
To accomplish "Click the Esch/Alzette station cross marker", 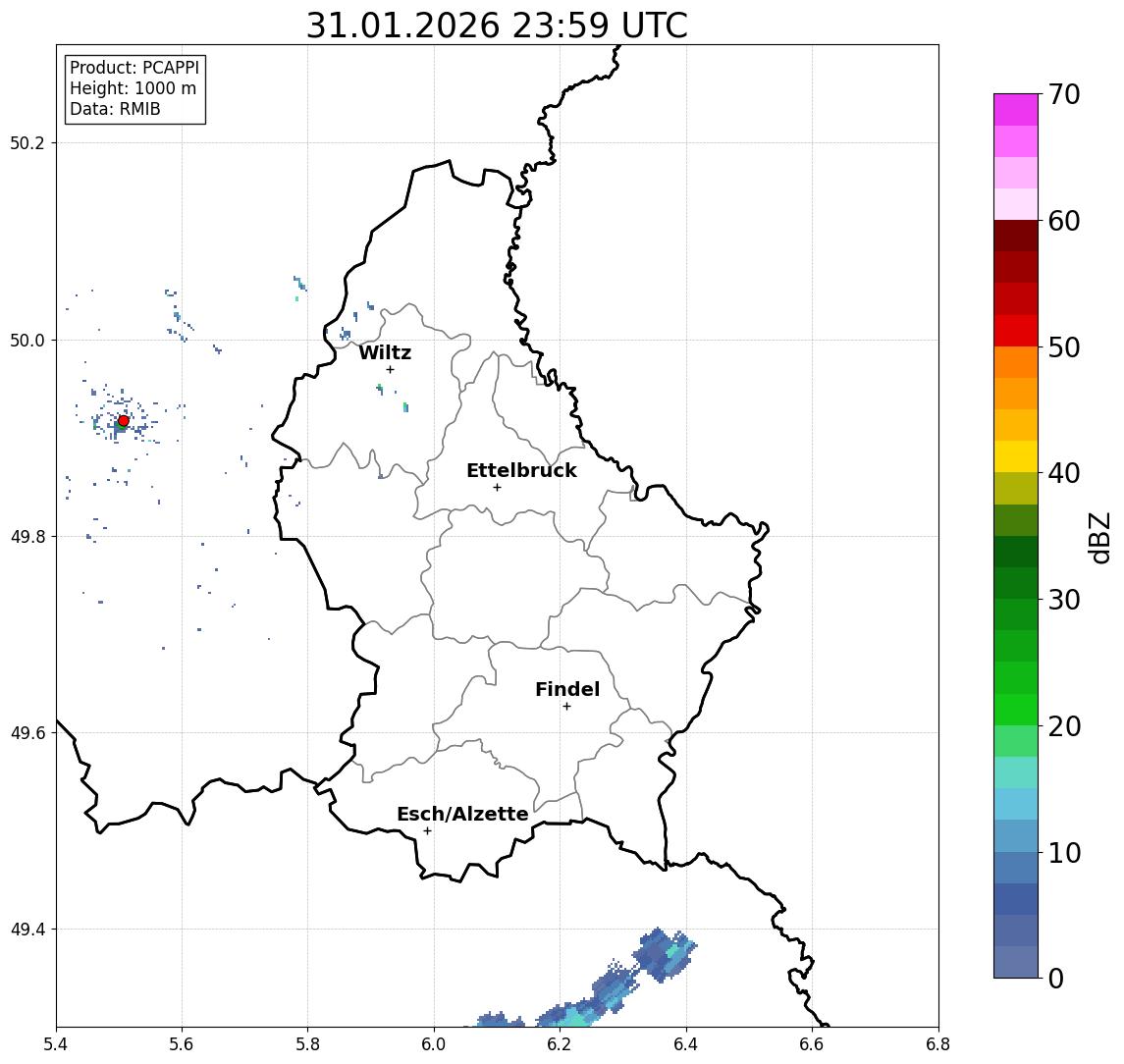I will pos(427,831).
